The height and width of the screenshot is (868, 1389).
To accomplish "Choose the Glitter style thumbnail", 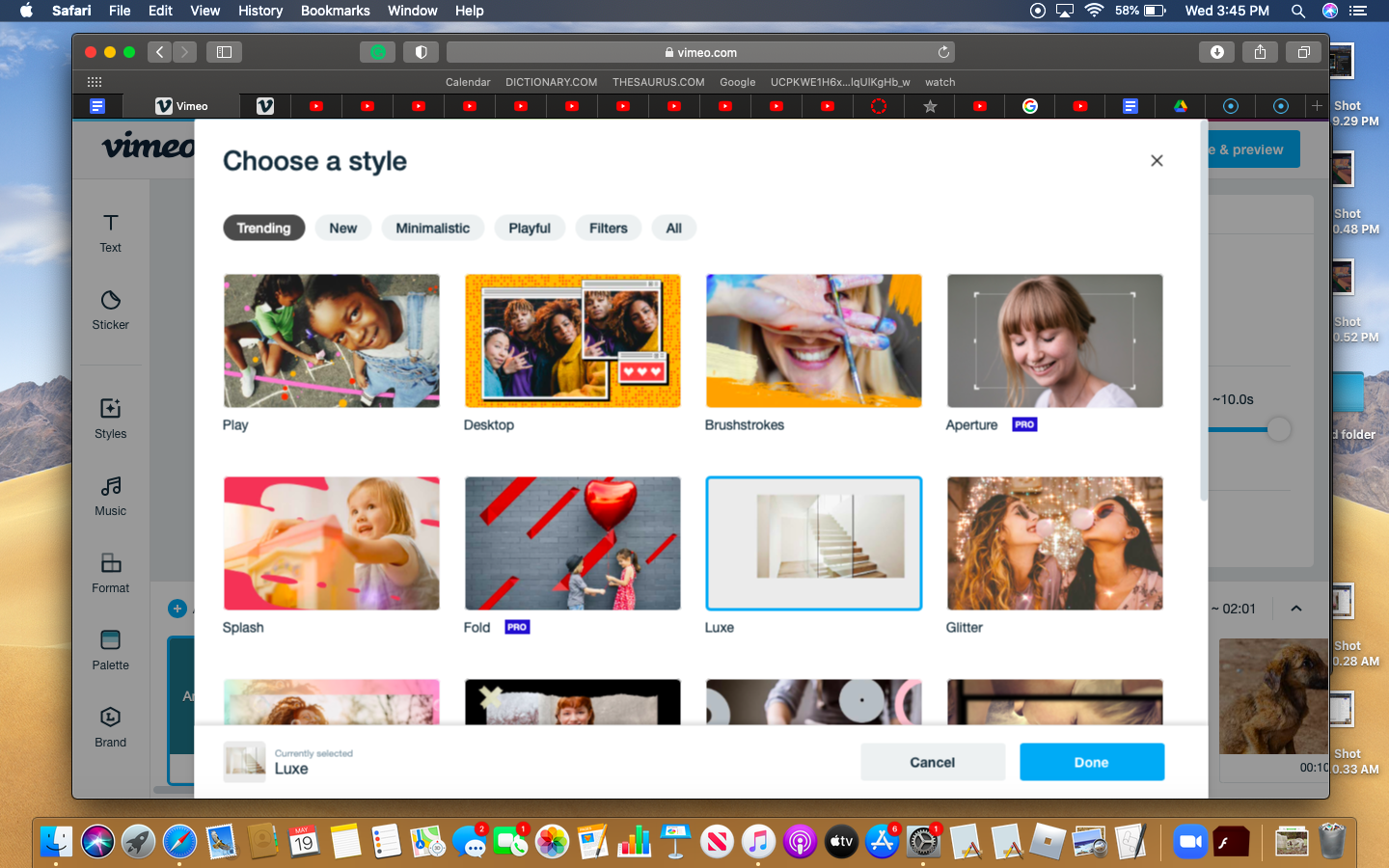I will (1054, 544).
